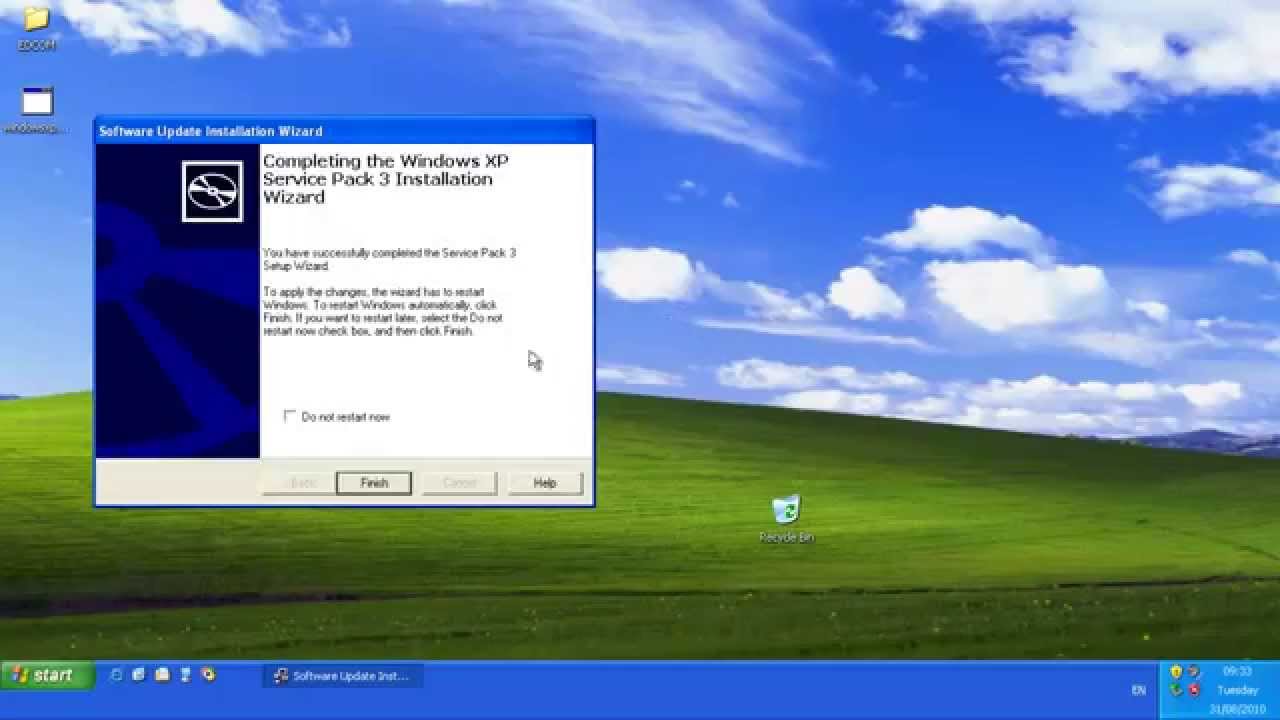Click the red shield alert tray icon
The width and height of the screenshot is (1280, 720).
[1193, 690]
